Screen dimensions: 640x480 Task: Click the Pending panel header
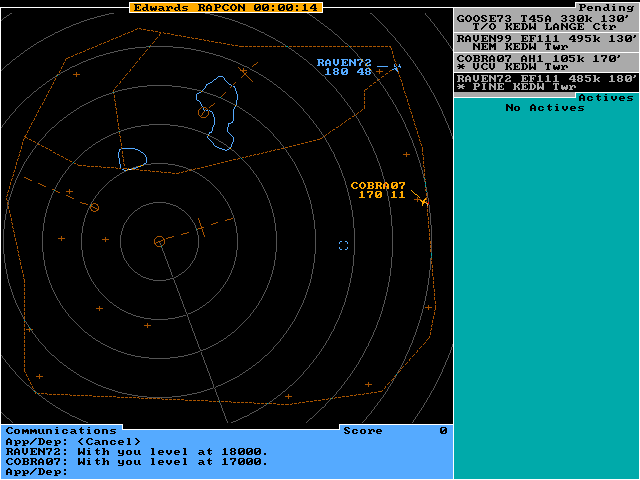(x=606, y=7)
